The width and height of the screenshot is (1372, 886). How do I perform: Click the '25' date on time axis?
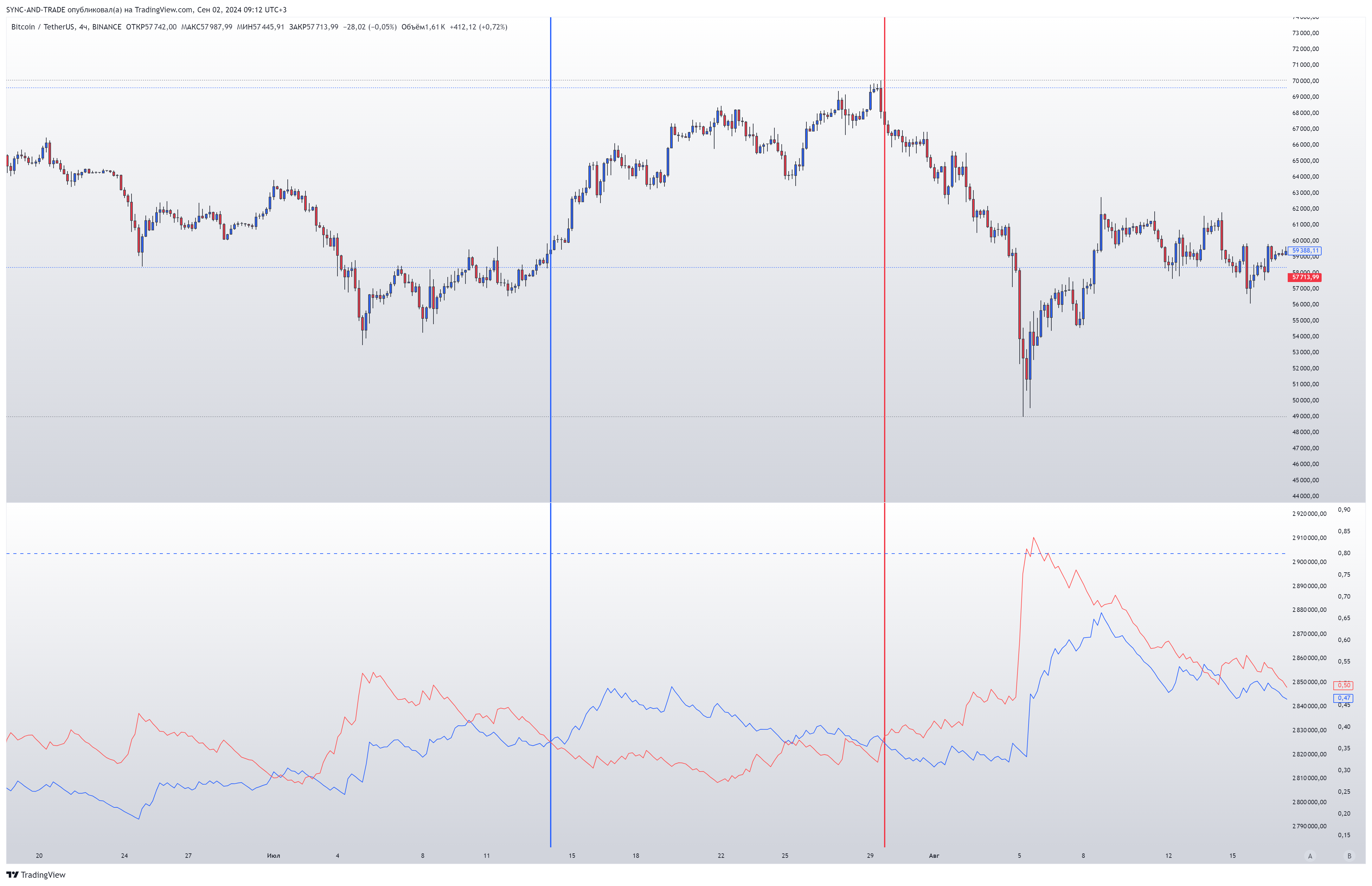coord(785,856)
